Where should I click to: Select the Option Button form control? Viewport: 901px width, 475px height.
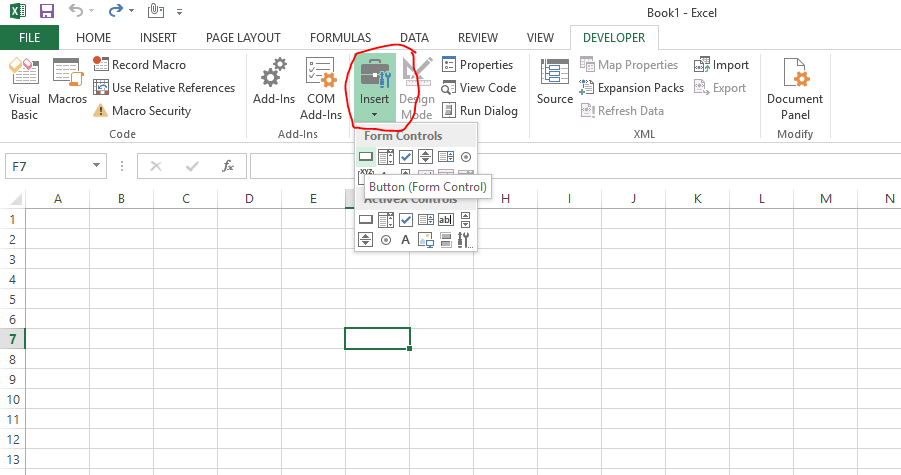tap(465, 157)
